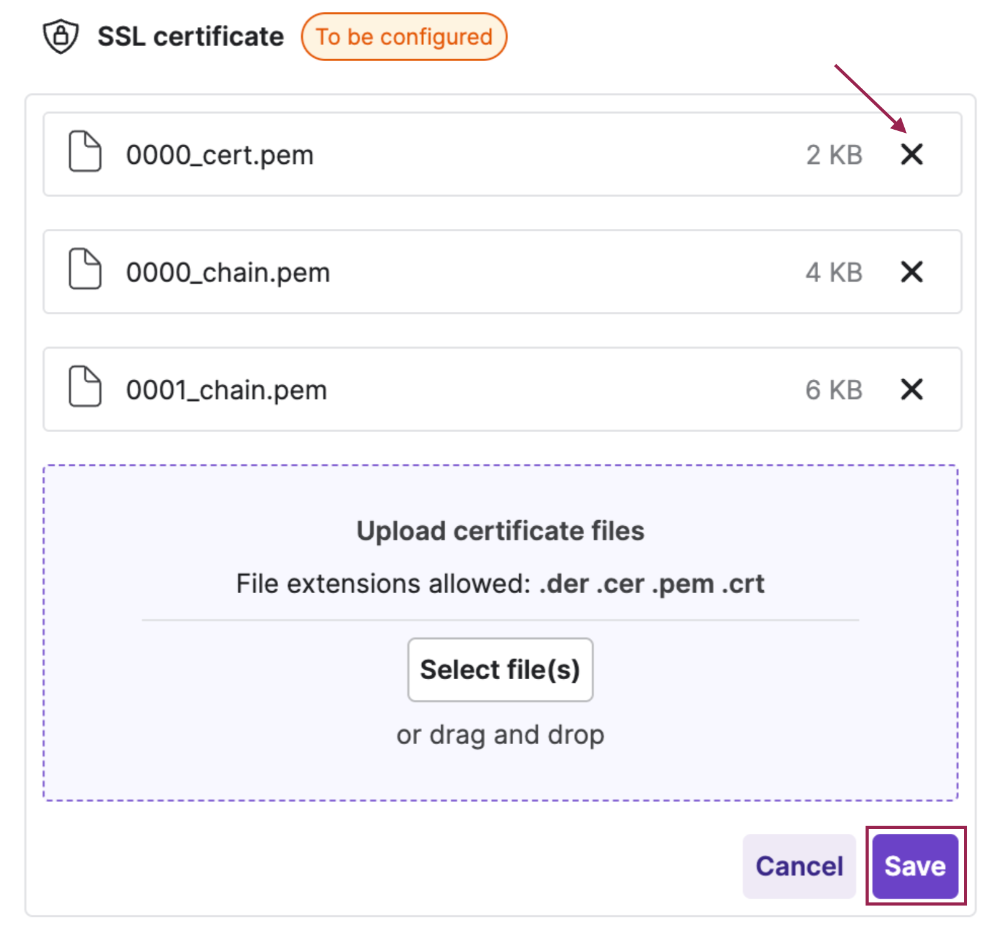Save the certificate configuration
This screenshot has height=928, width=999.
[915, 866]
